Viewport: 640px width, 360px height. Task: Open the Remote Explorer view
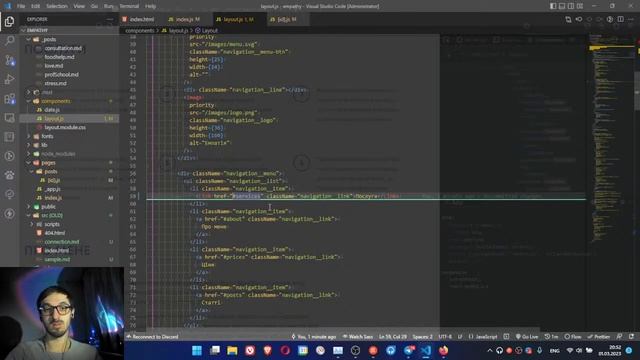(x=9, y=118)
